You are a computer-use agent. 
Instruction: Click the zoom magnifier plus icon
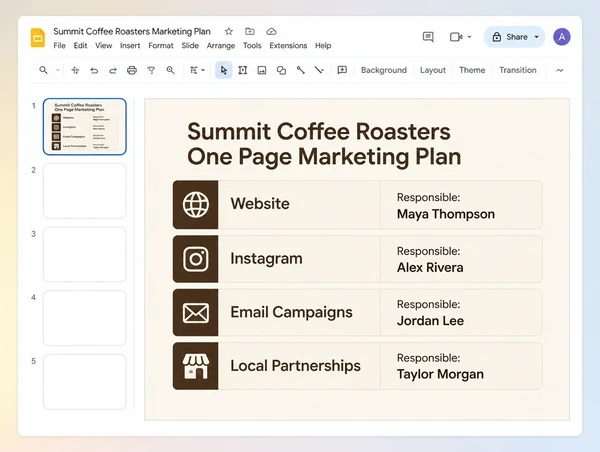[170, 70]
